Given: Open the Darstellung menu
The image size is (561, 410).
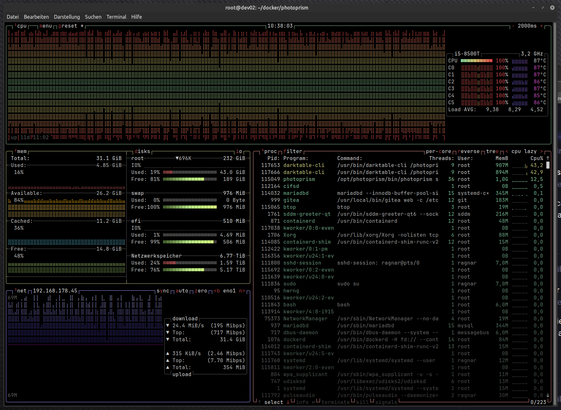Looking at the screenshot, I should pos(67,17).
